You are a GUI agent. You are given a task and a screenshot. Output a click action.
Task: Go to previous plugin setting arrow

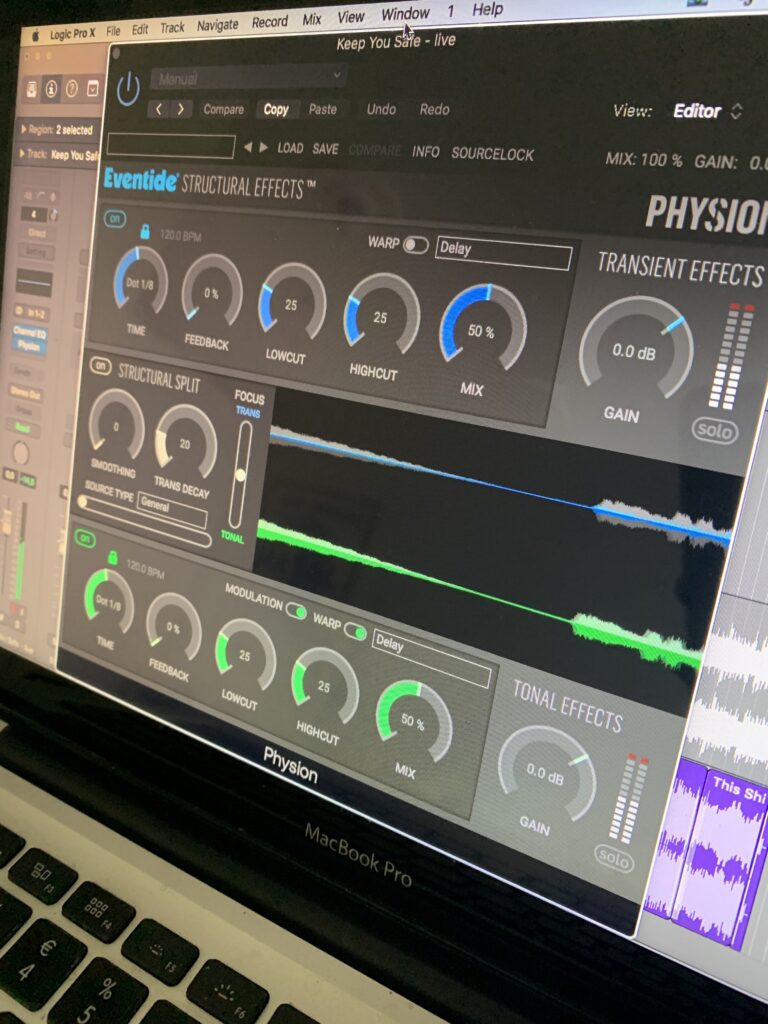click(x=158, y=109)
